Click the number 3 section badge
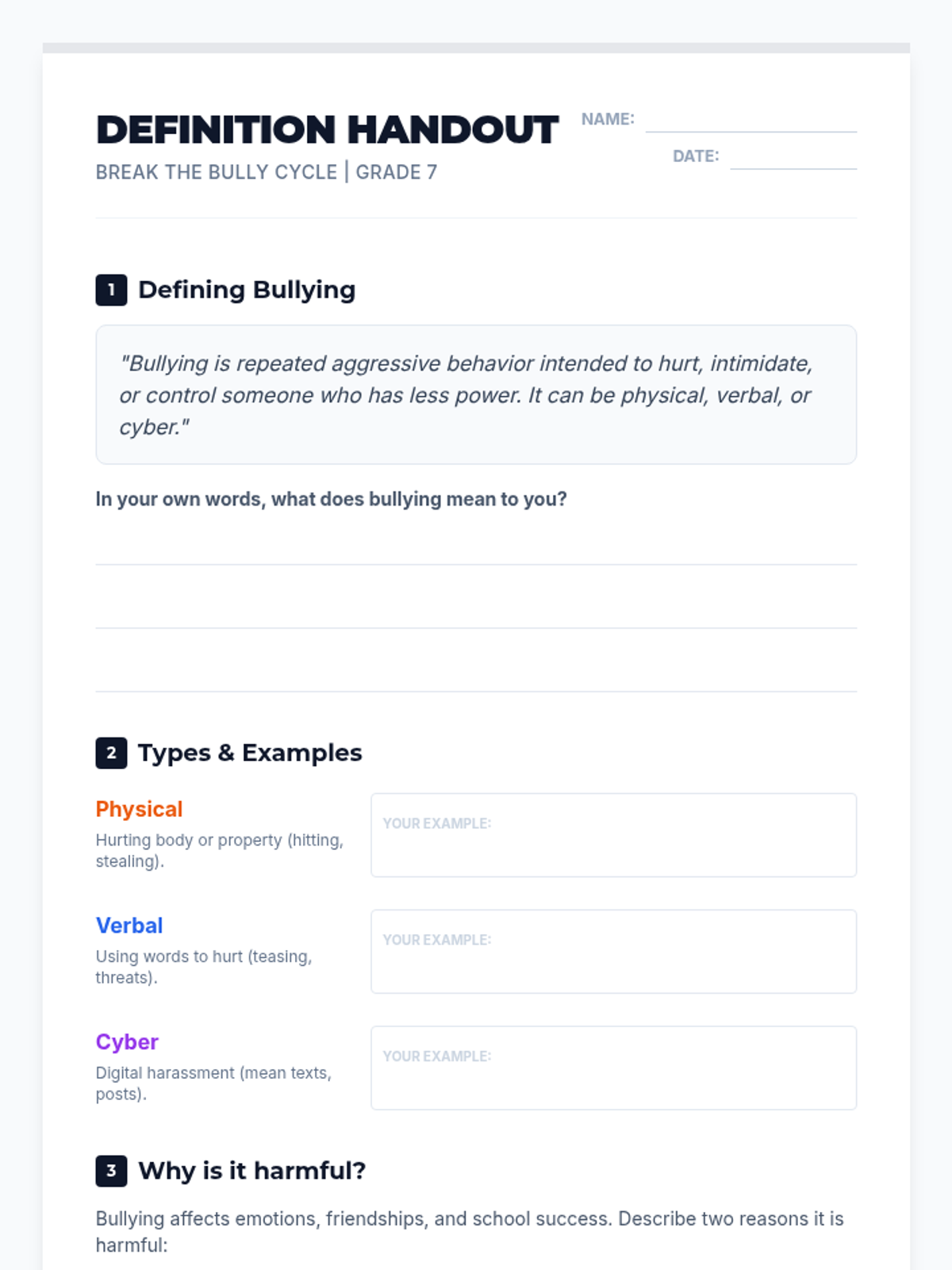952x1270 pixels. pos(111,1171)
